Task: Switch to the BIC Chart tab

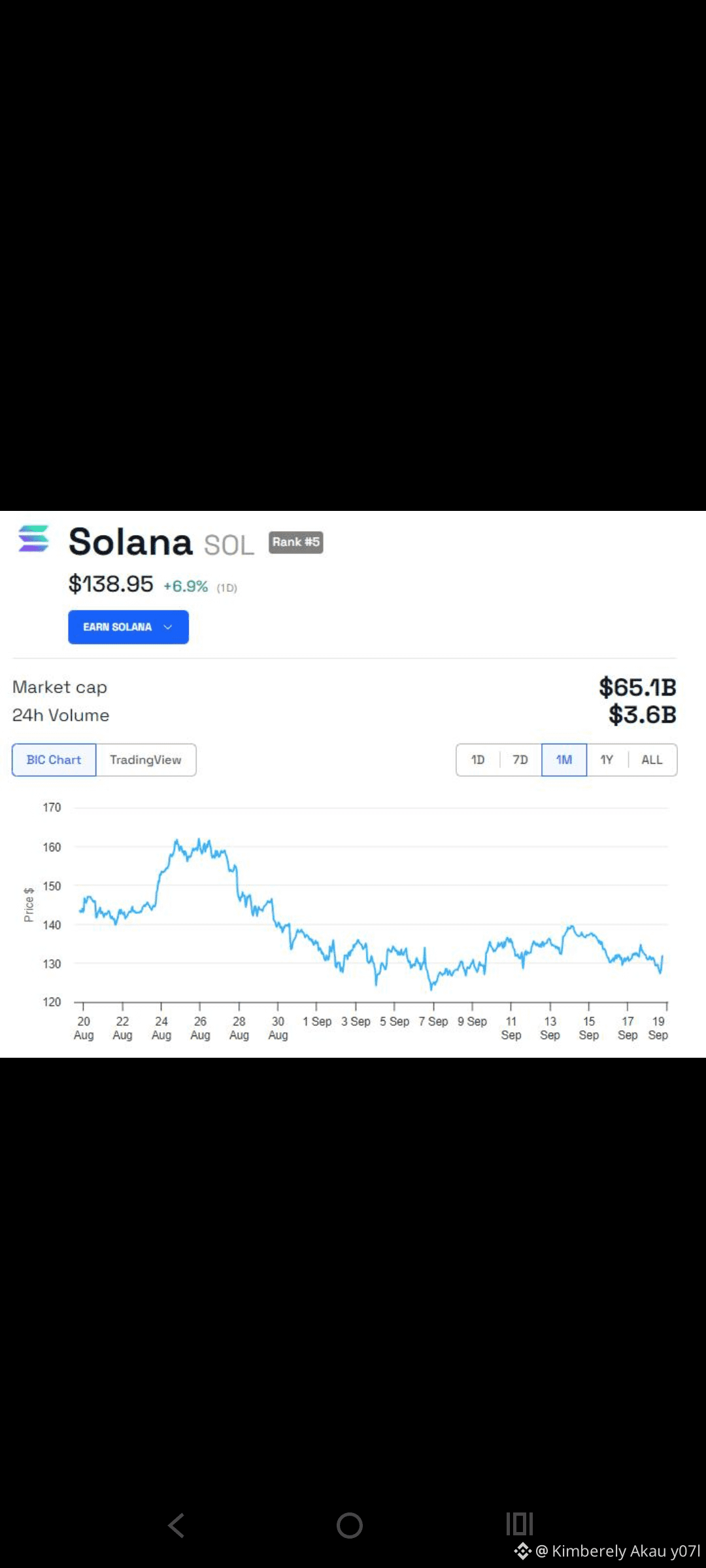Action: coord(54,760)
